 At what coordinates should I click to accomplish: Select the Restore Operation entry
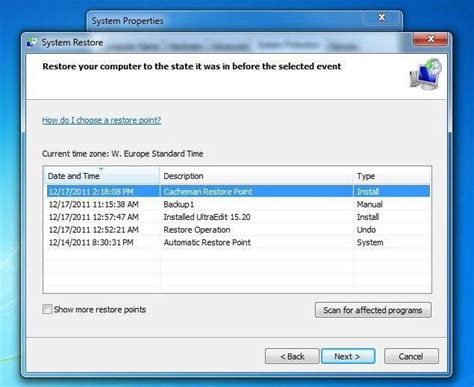(237, 230)
